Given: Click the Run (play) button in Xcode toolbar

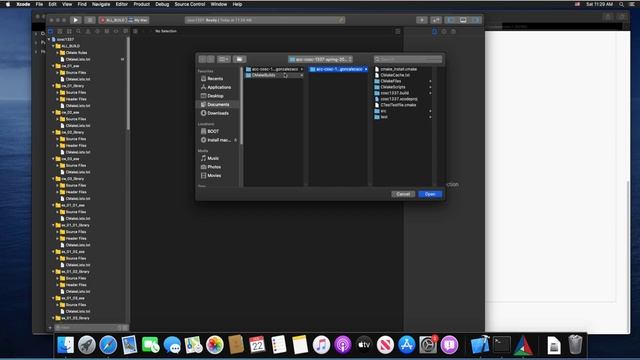Looking at the screenshot, I should click(76, 20).
